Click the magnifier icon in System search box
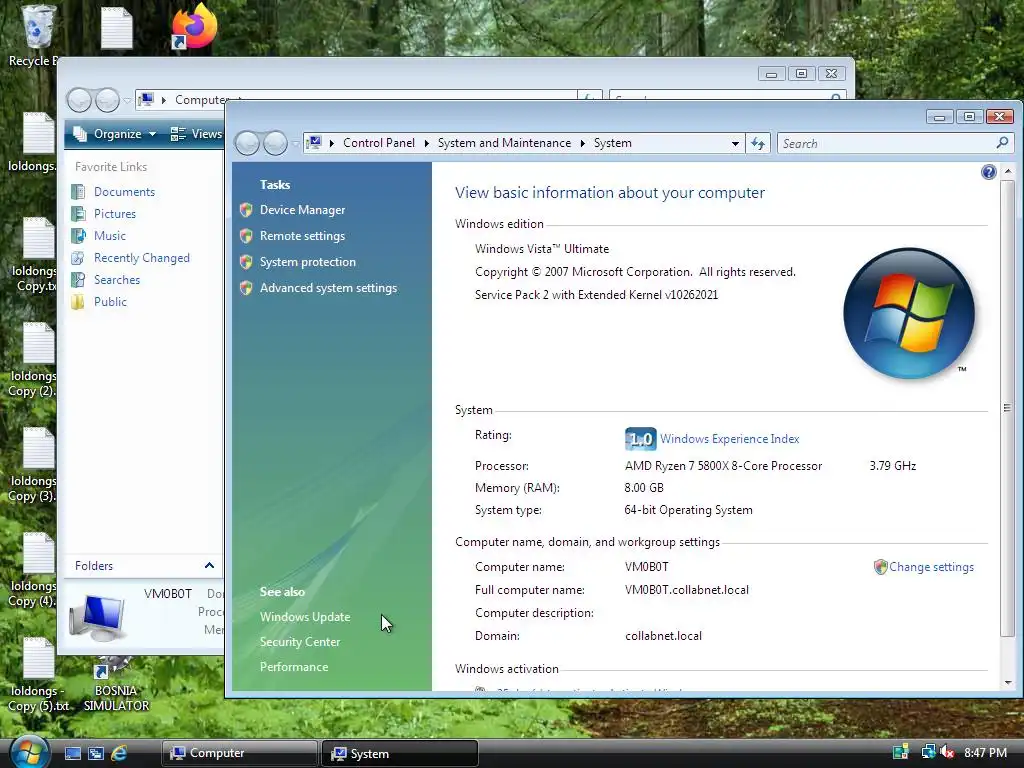1024x768 pixels. pyautogui.click(x=1002, y=142)
